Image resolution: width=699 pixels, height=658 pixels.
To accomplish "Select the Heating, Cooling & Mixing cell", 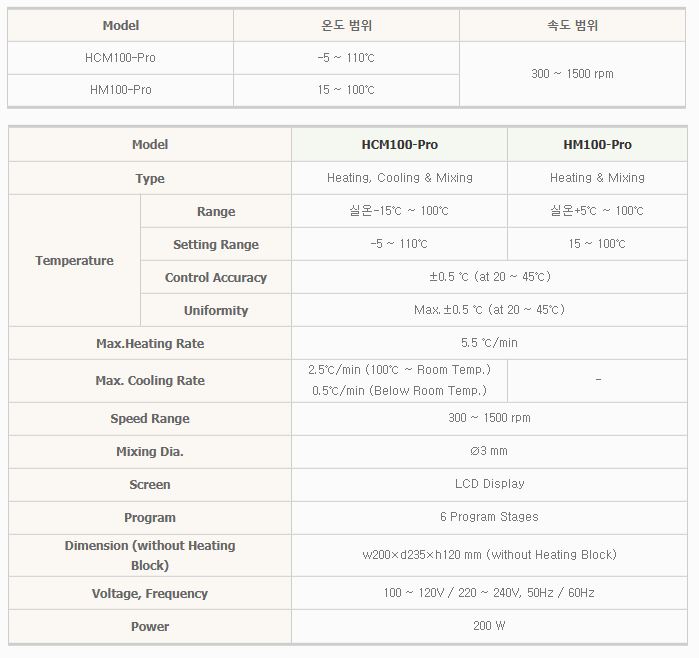I will (400, 178).
